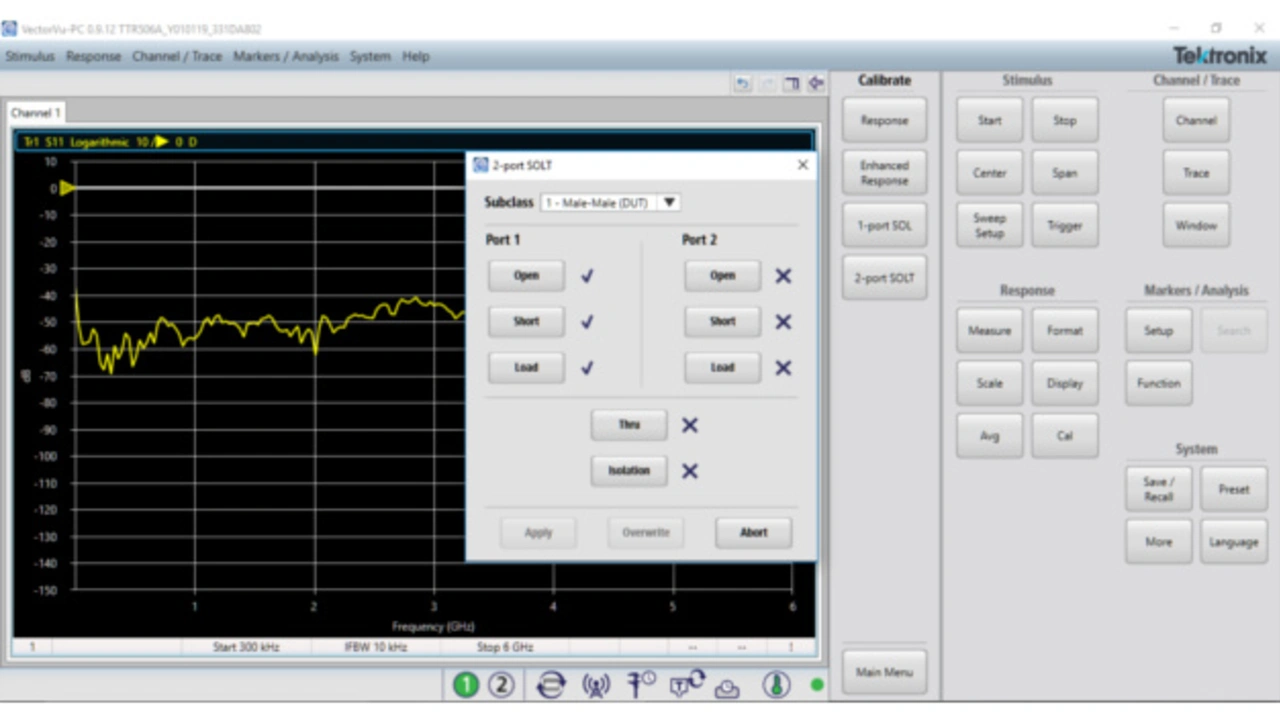Expand the Markers / Analysis menu

point(286,57)
